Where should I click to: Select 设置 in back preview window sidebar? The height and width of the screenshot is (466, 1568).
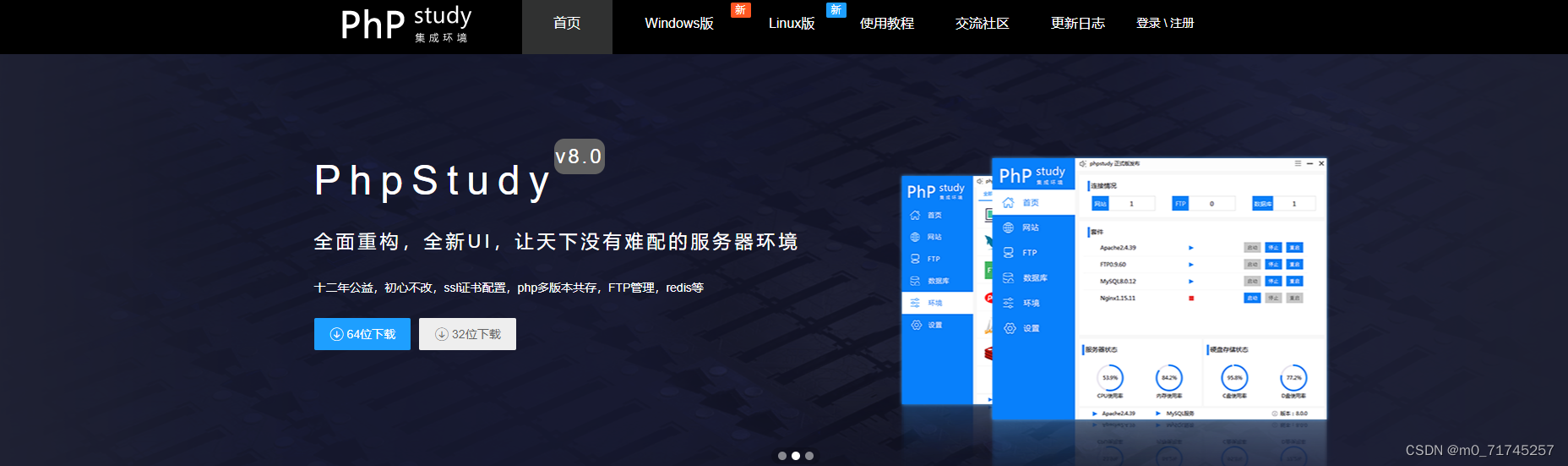[938, 325]
